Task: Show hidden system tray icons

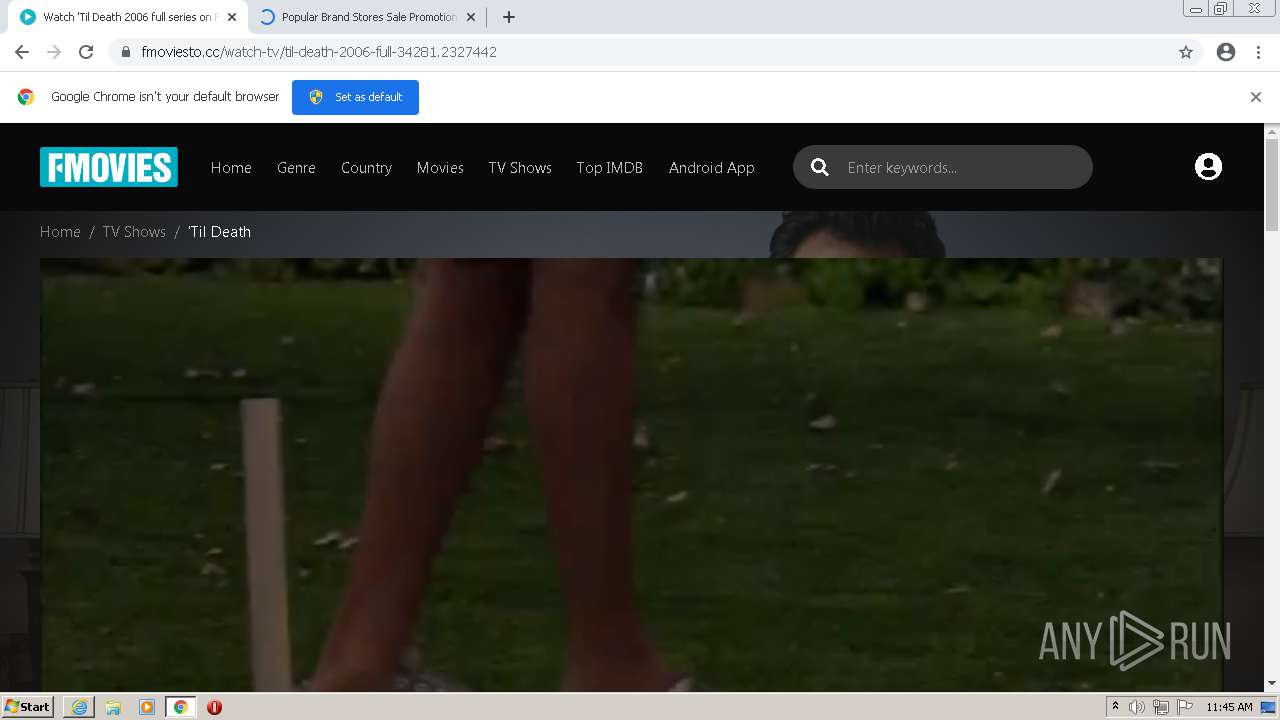Action: pyautogui.click(x=1115, y=707)
